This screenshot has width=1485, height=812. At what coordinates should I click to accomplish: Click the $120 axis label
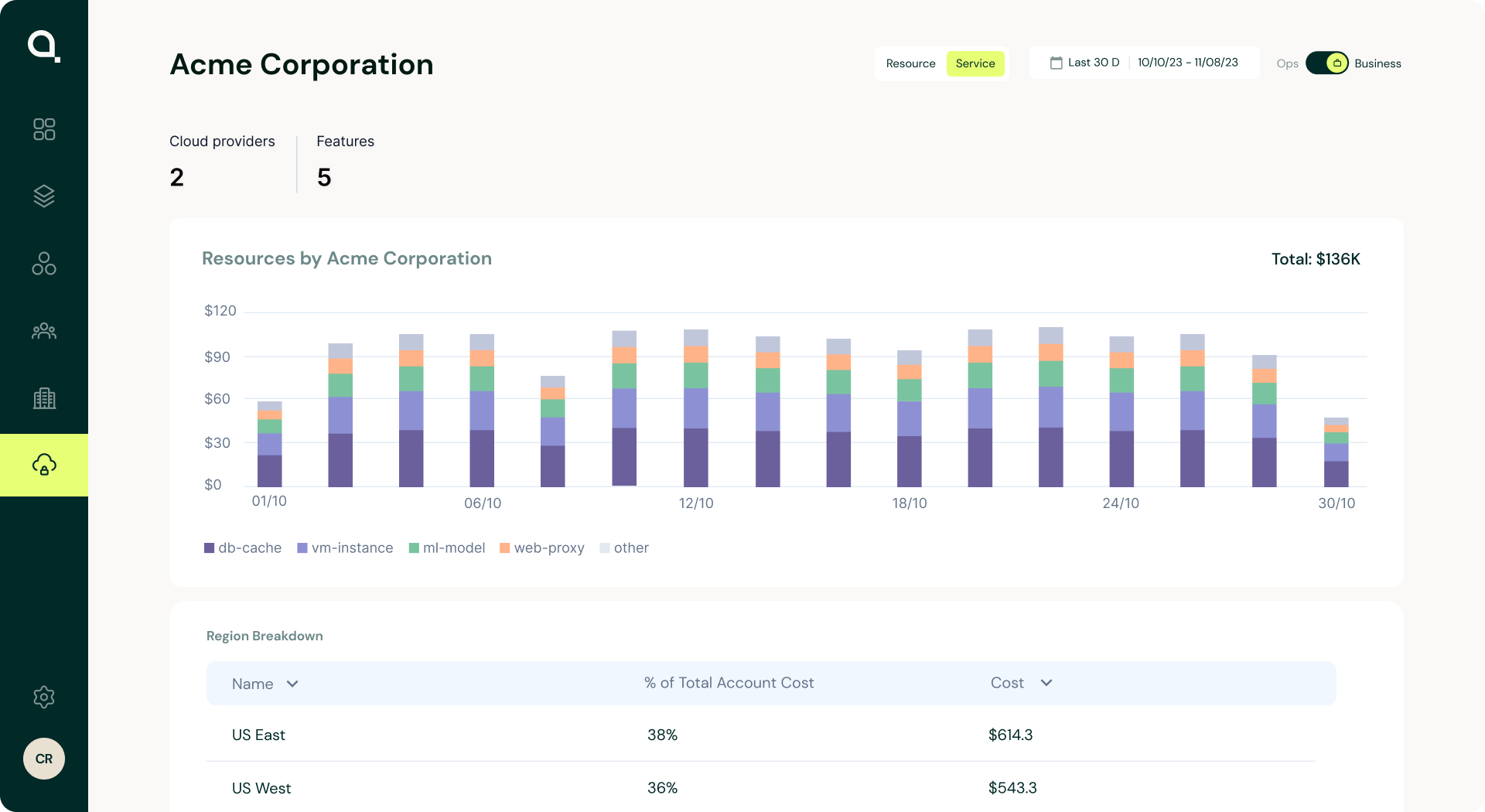click(x=220, y=311)
